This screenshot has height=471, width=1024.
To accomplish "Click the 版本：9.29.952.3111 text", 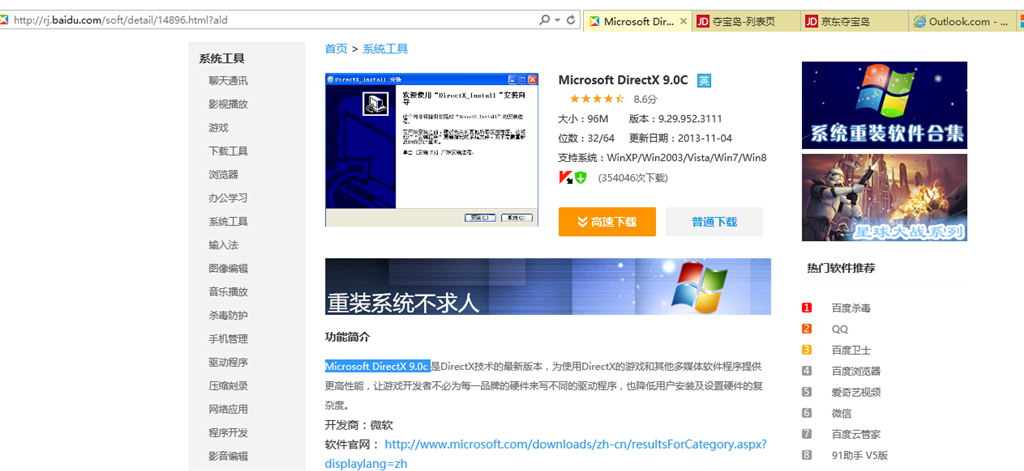I will 675,119.
